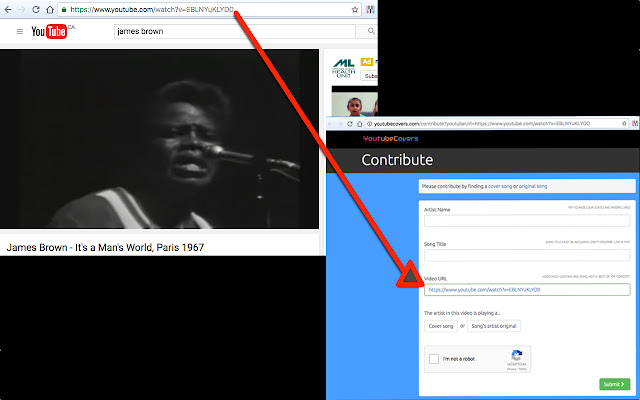
Task: Open the YouTube hamburger guide menu
Action: pos(20,31)
